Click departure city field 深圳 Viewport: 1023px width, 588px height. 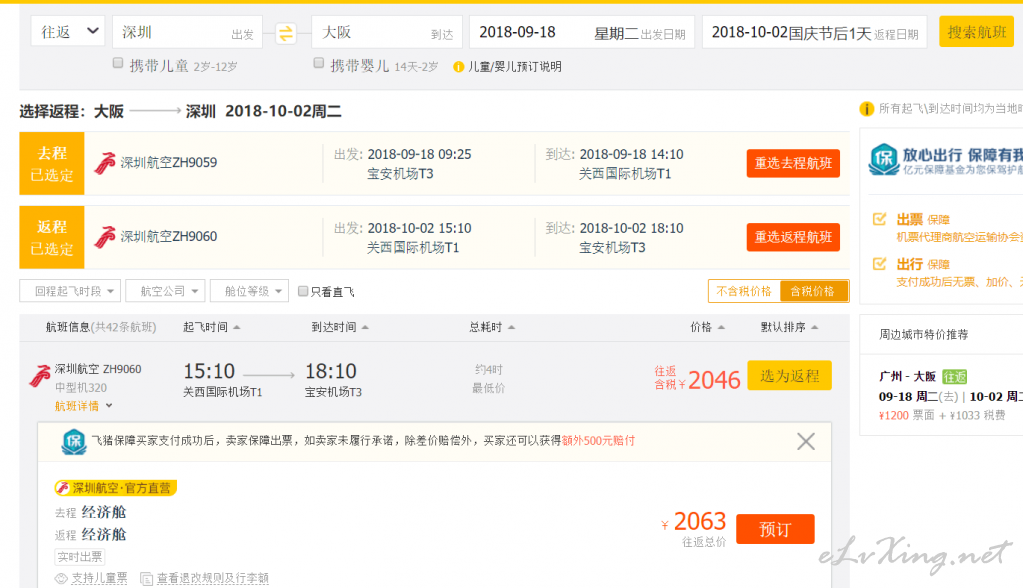coord(187,32)
